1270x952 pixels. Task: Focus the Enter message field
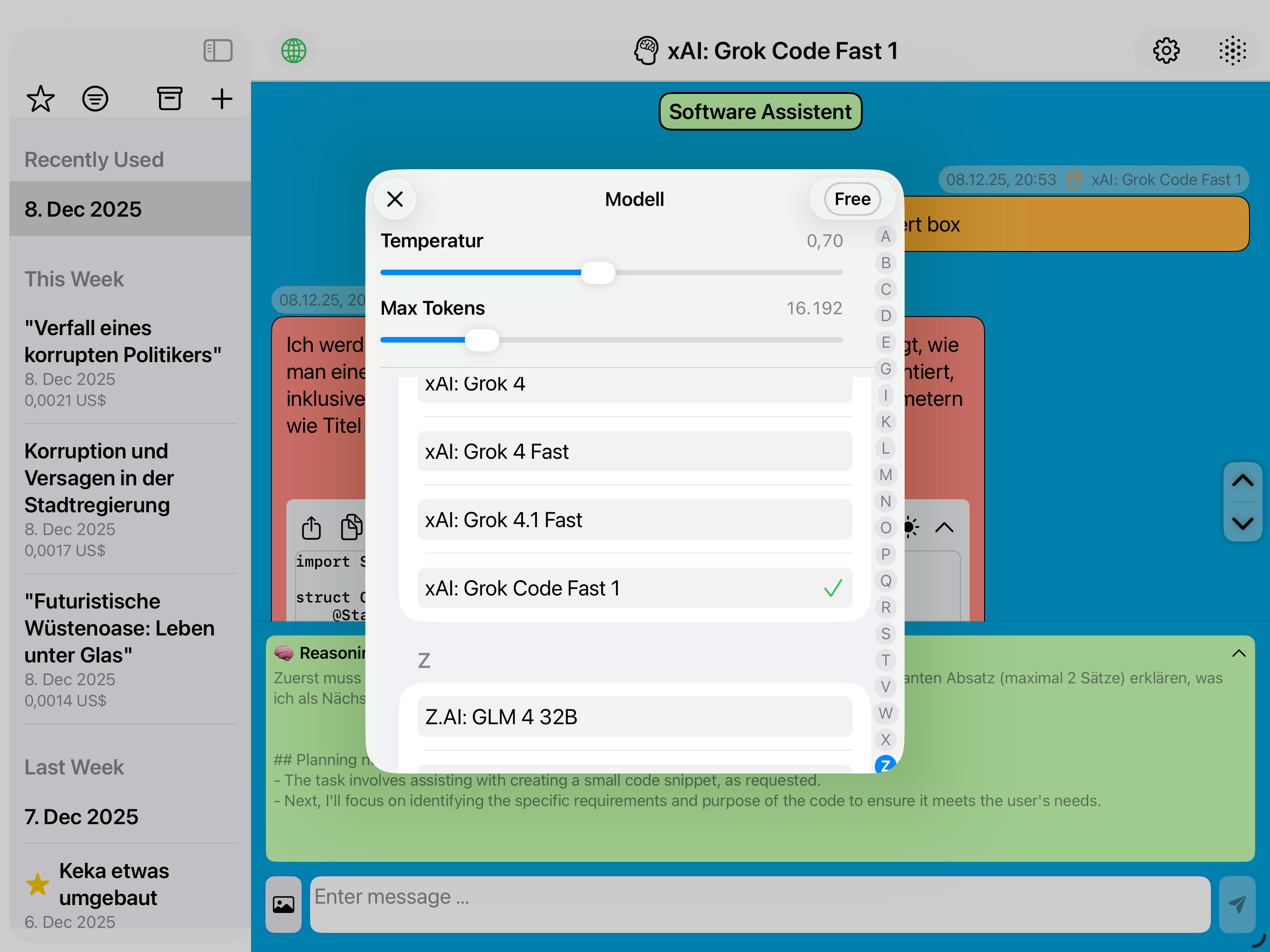760,904
